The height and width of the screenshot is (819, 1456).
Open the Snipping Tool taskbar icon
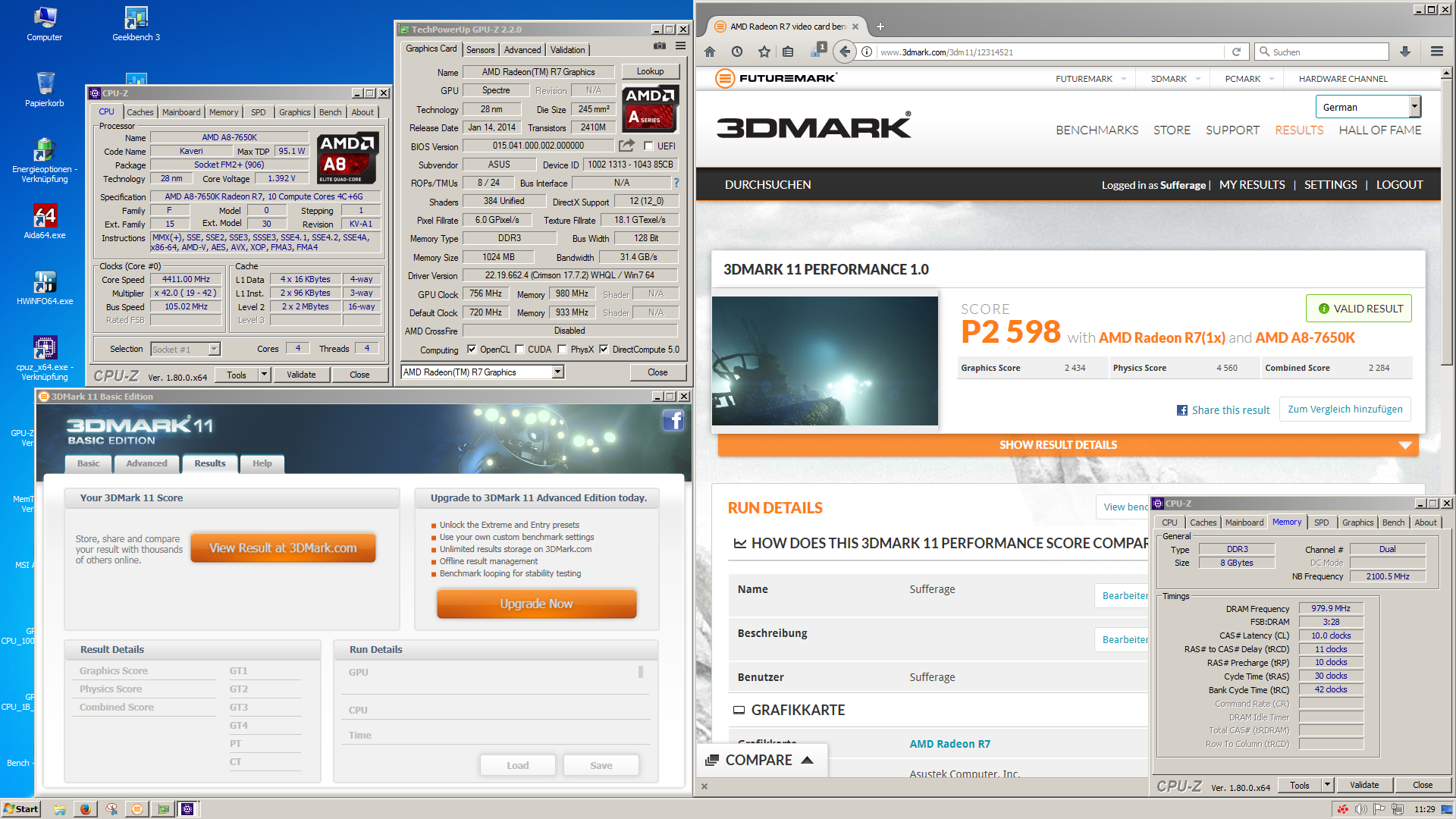point(111,809)
